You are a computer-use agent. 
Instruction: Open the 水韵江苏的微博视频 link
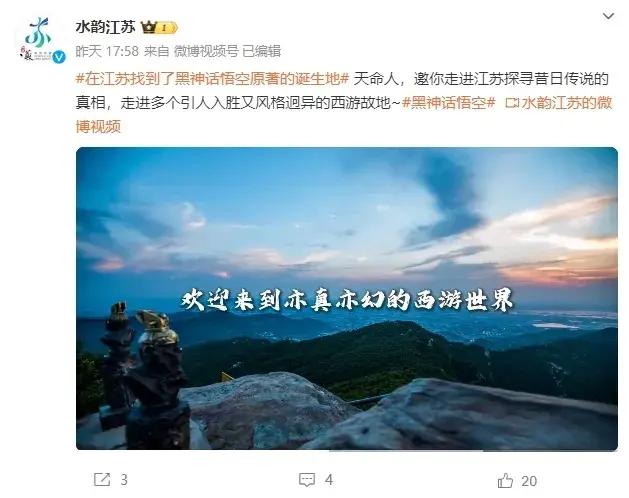tap(344, 115)
